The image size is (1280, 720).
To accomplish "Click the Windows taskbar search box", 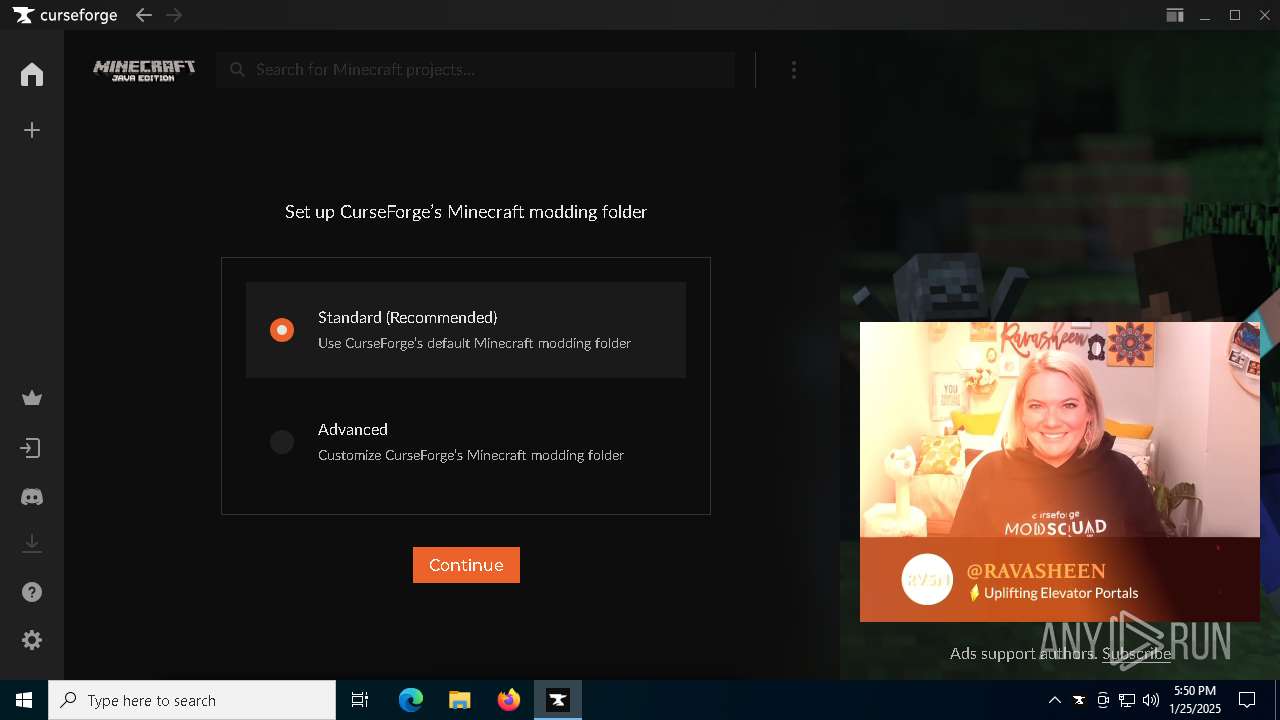I will [192, 700].
